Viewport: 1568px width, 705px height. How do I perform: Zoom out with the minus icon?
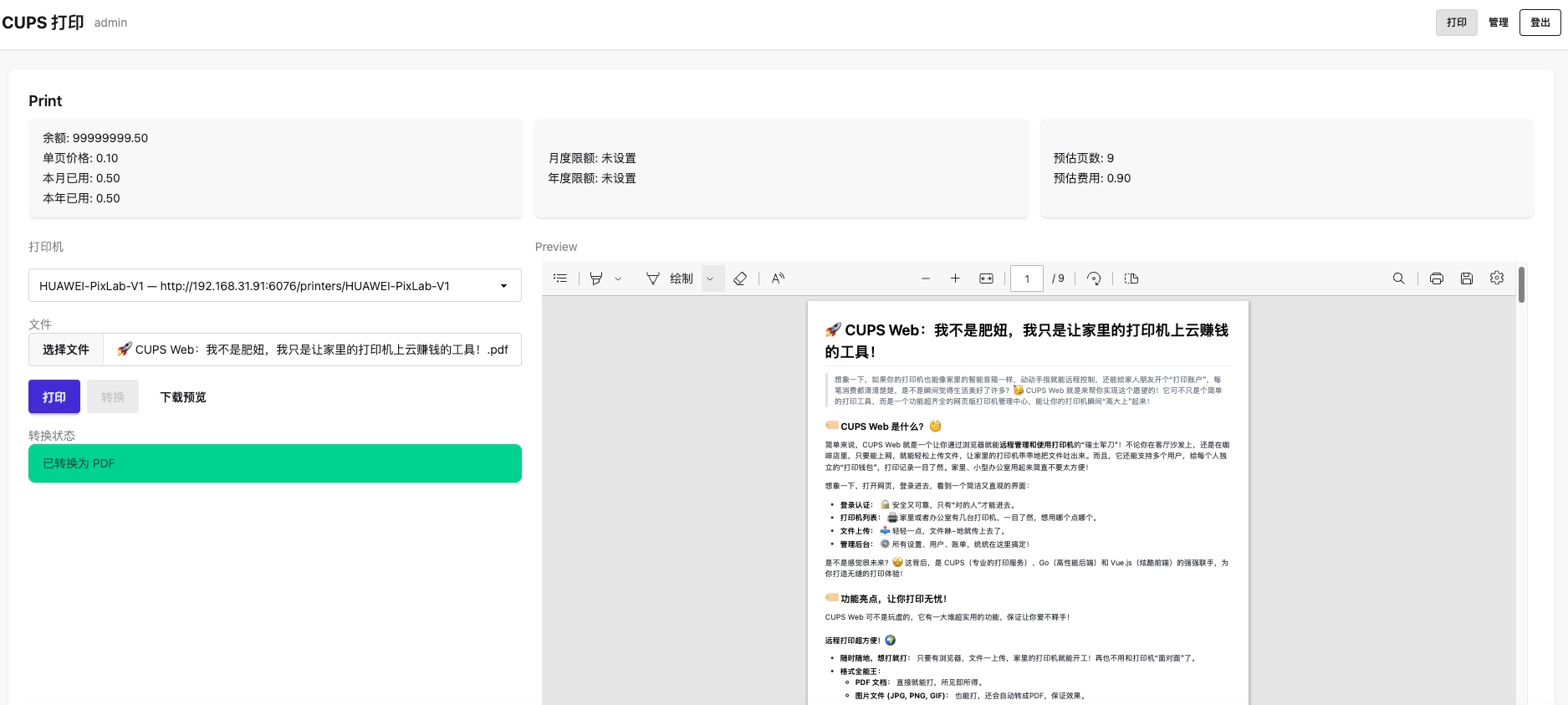[926, 278]
